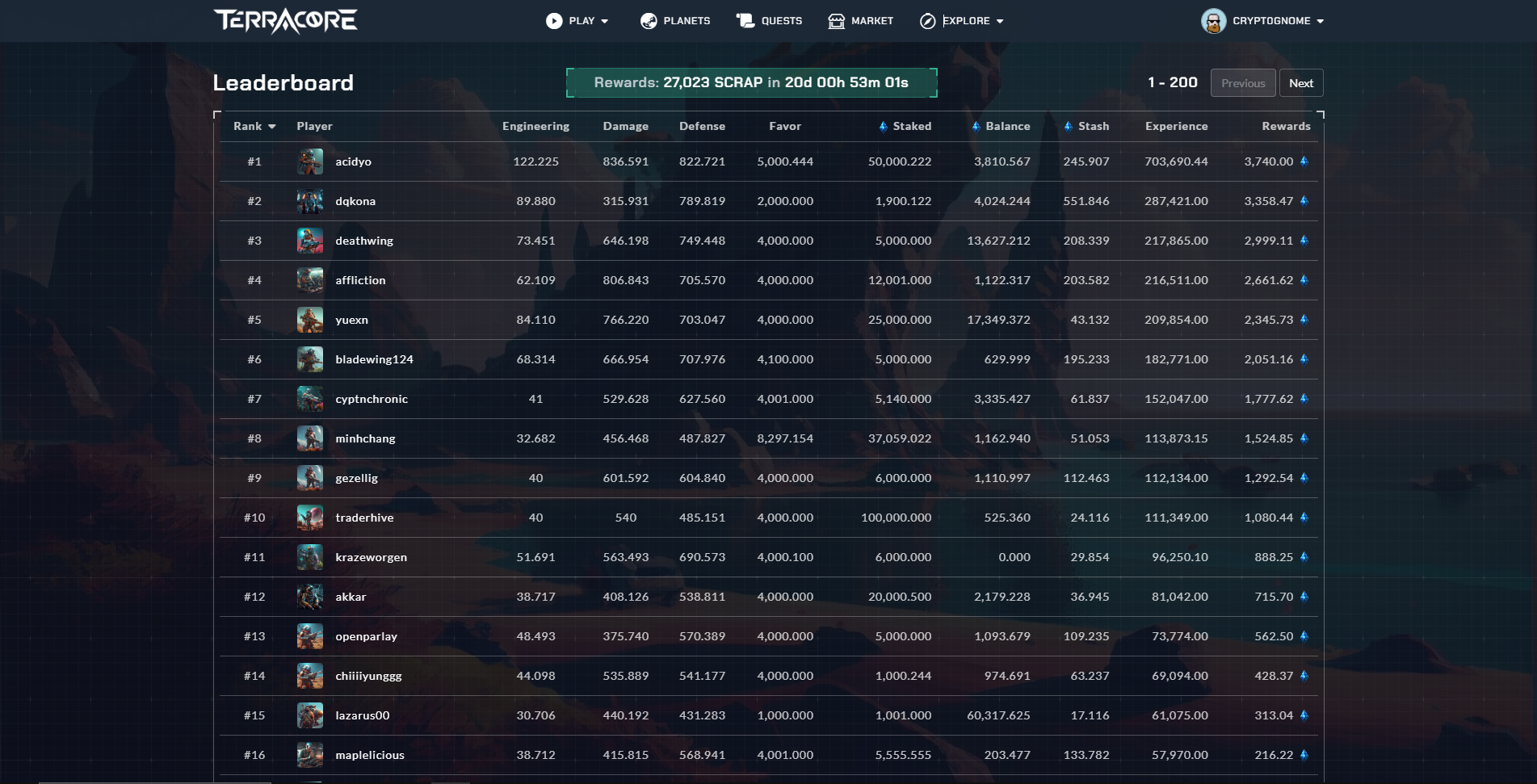This screenshot has width=1537, height=784.
Task: Click yuexn's avatar thumbnail
Action: (310, 320)
